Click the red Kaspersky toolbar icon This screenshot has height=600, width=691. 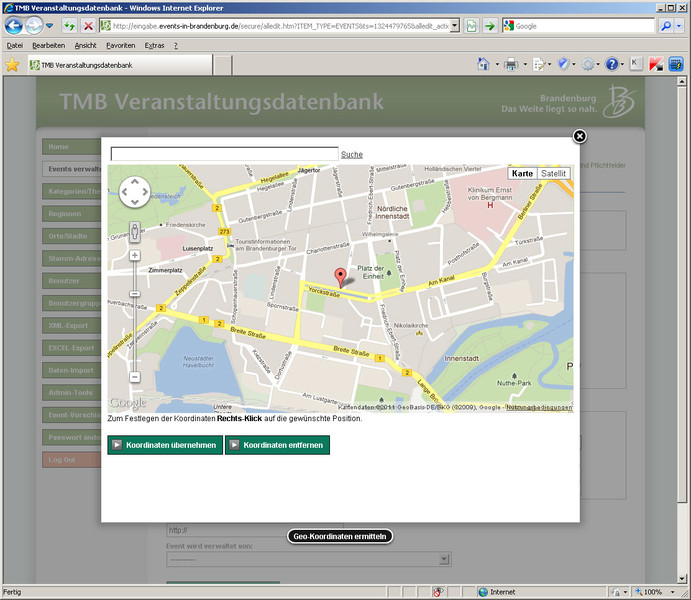(656, 64)
